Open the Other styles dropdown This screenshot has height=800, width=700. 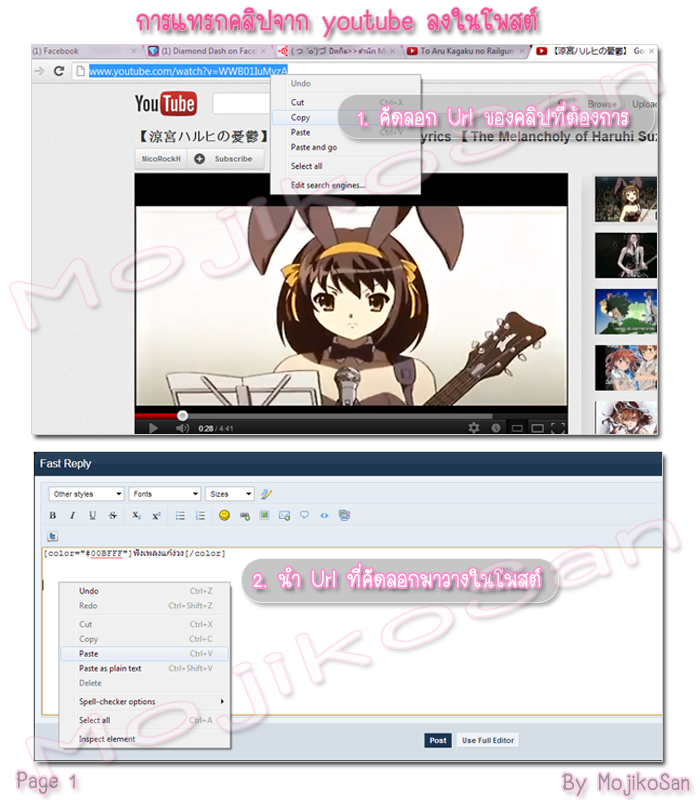click(86, 494)
